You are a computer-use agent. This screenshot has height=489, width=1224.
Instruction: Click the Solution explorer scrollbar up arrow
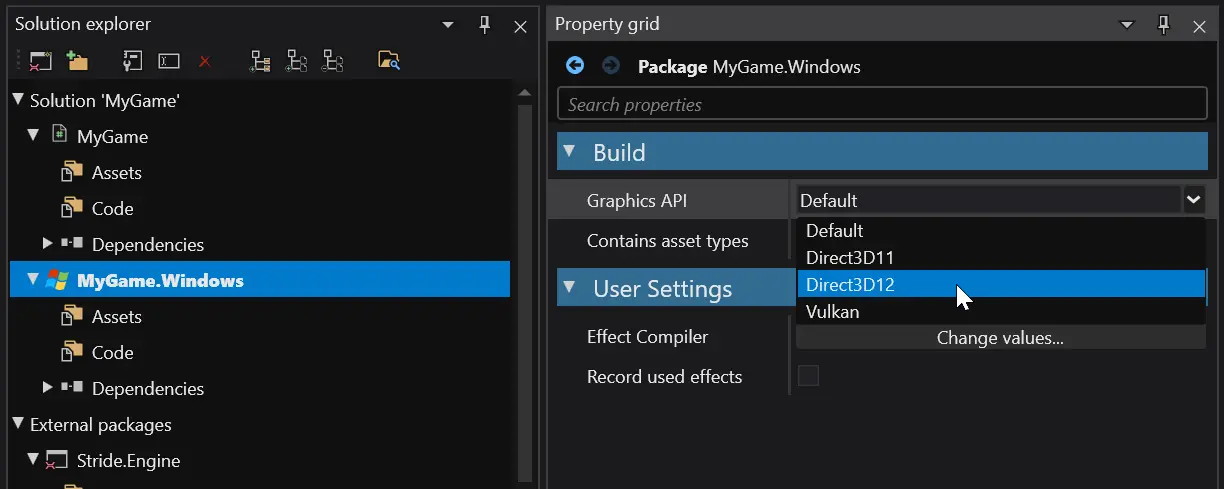[525, 93]
